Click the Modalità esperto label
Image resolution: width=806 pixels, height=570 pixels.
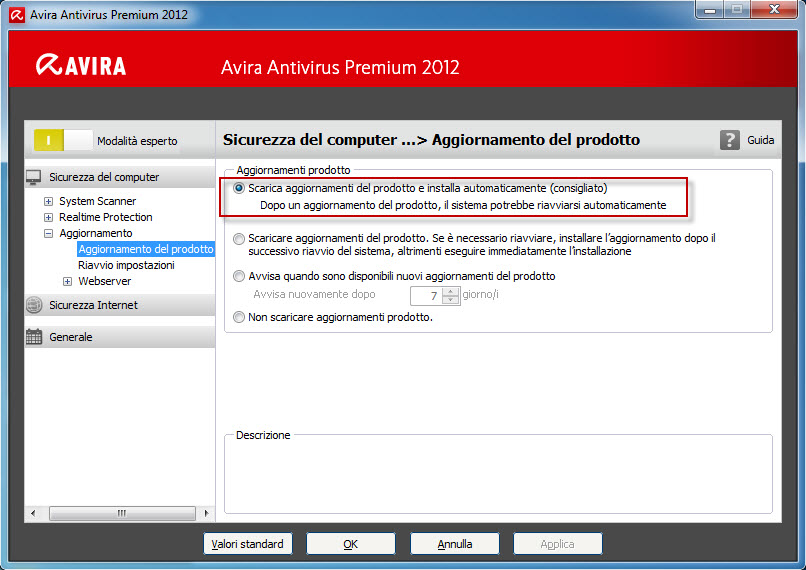click(137, 141)
